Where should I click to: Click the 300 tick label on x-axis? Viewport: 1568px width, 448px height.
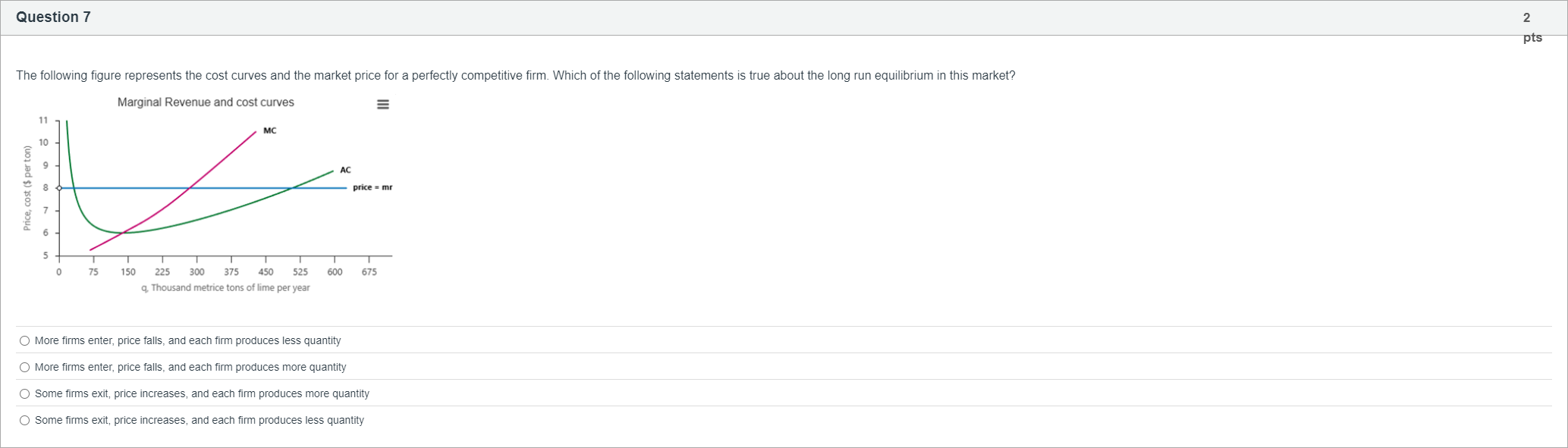tap(196, 272)
